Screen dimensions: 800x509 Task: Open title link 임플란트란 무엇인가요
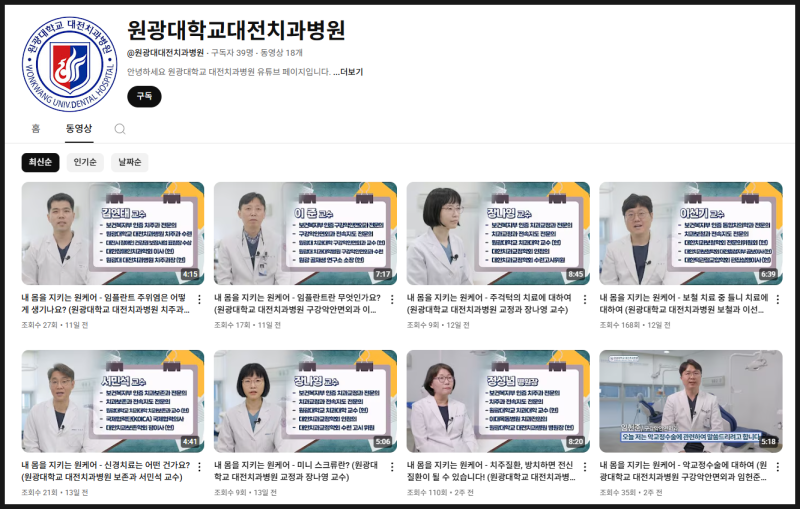(297, 303)
